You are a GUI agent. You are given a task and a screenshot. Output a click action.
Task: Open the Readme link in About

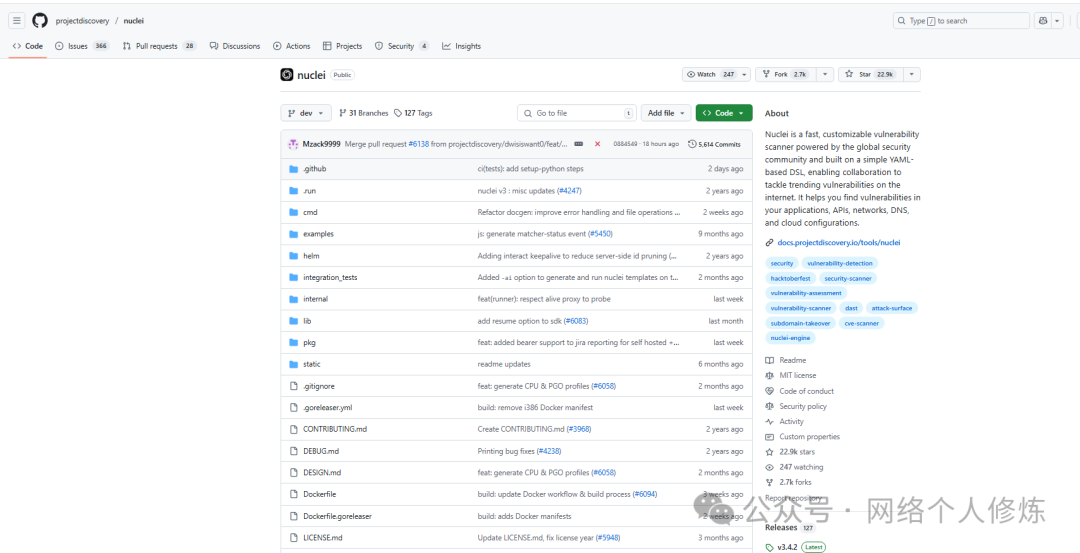786,360
